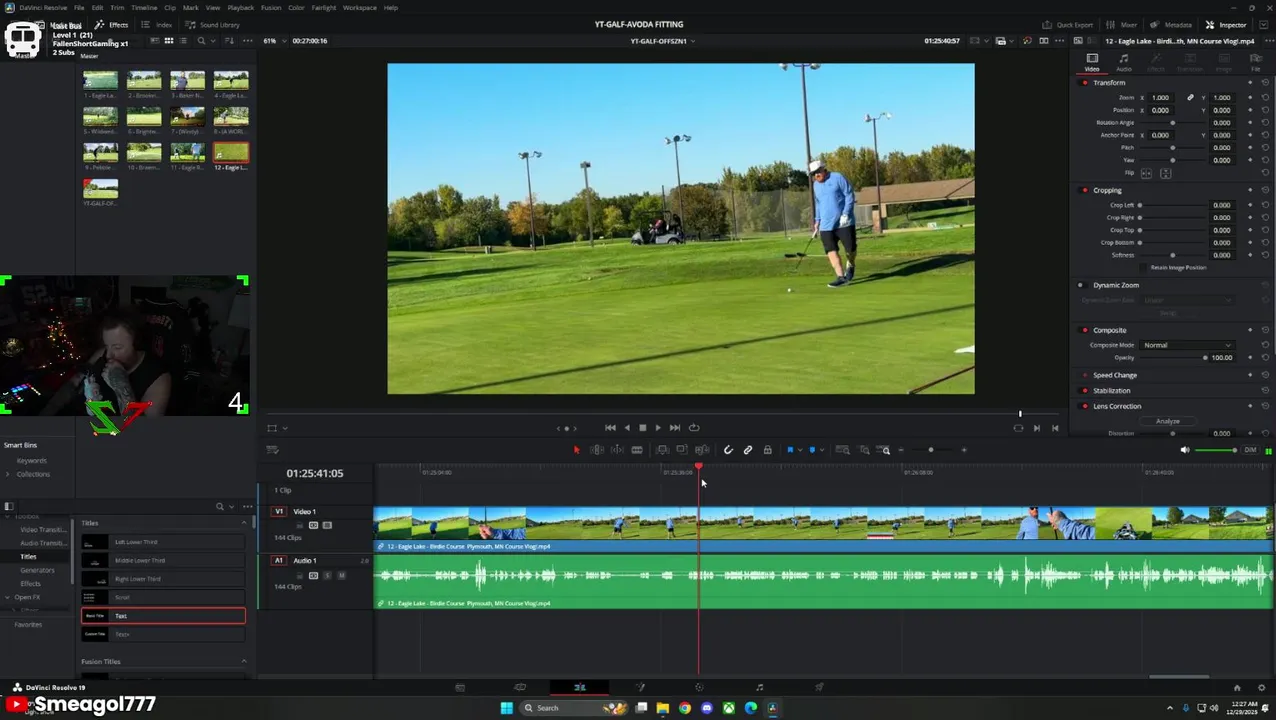Viewport: 1276px width, 720px height.
Task: Switch to the File inspector tab
Action: [x=1256, y=63]
